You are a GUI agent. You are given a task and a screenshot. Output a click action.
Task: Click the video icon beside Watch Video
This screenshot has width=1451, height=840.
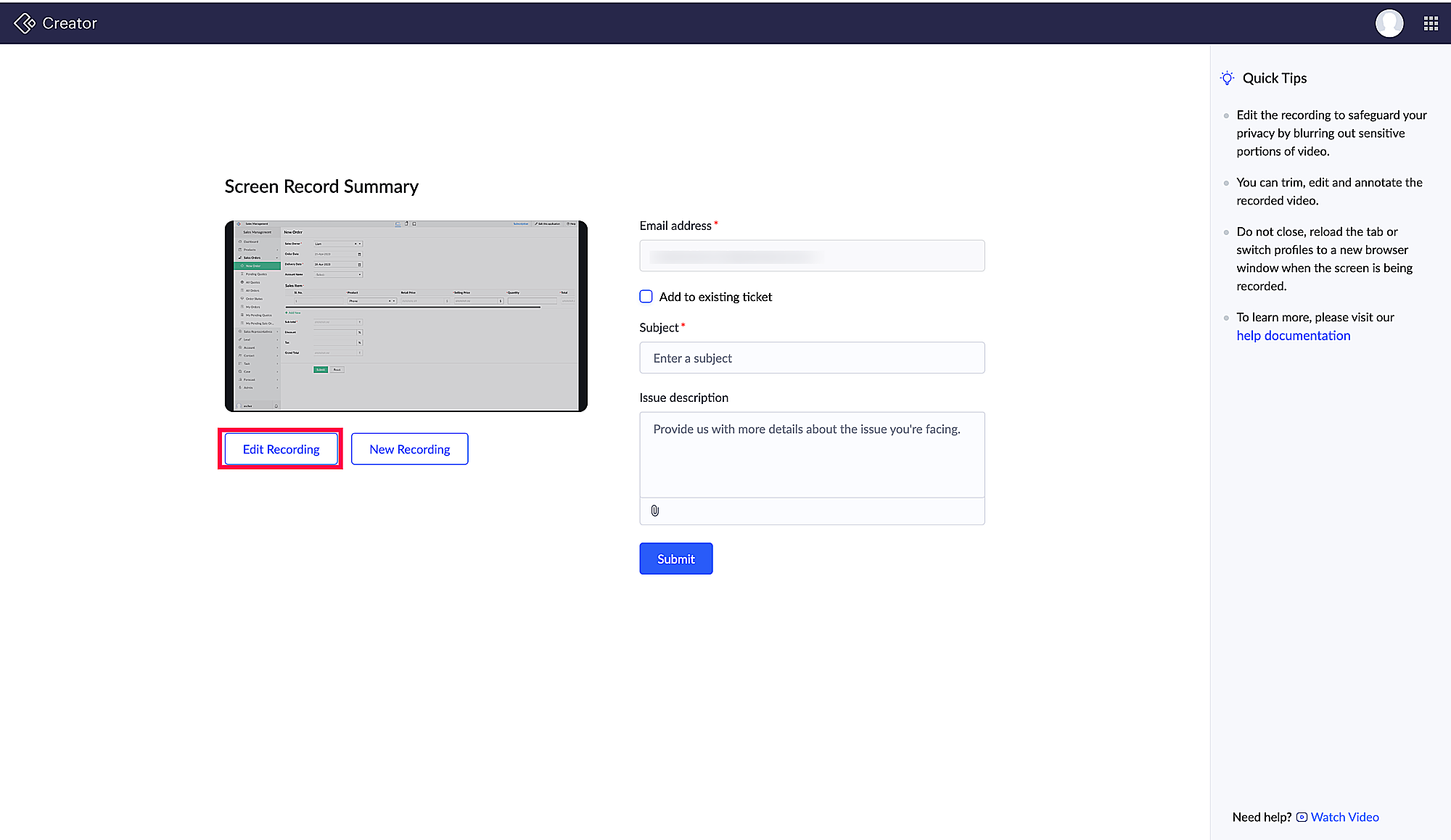point(1302,818)
